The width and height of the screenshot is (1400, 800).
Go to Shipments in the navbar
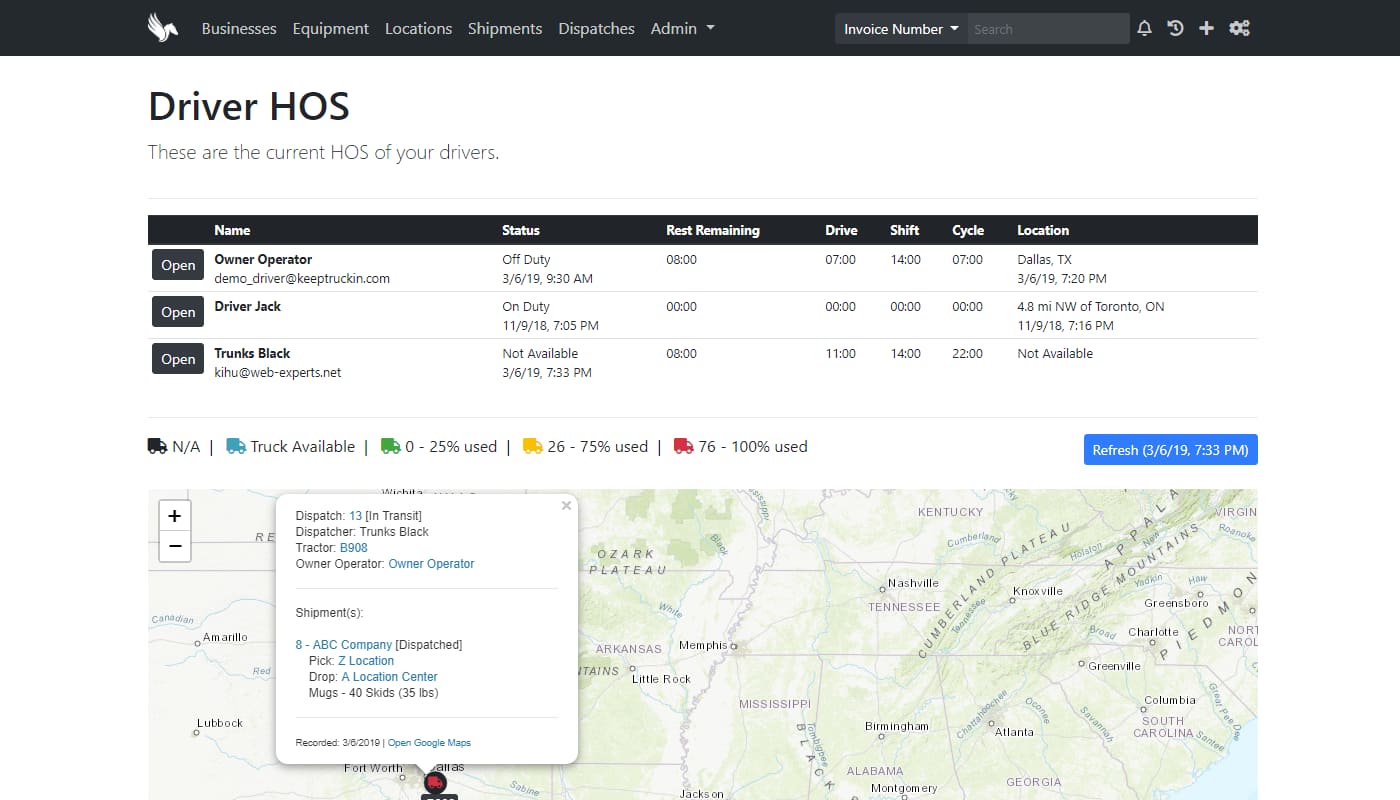505,29
